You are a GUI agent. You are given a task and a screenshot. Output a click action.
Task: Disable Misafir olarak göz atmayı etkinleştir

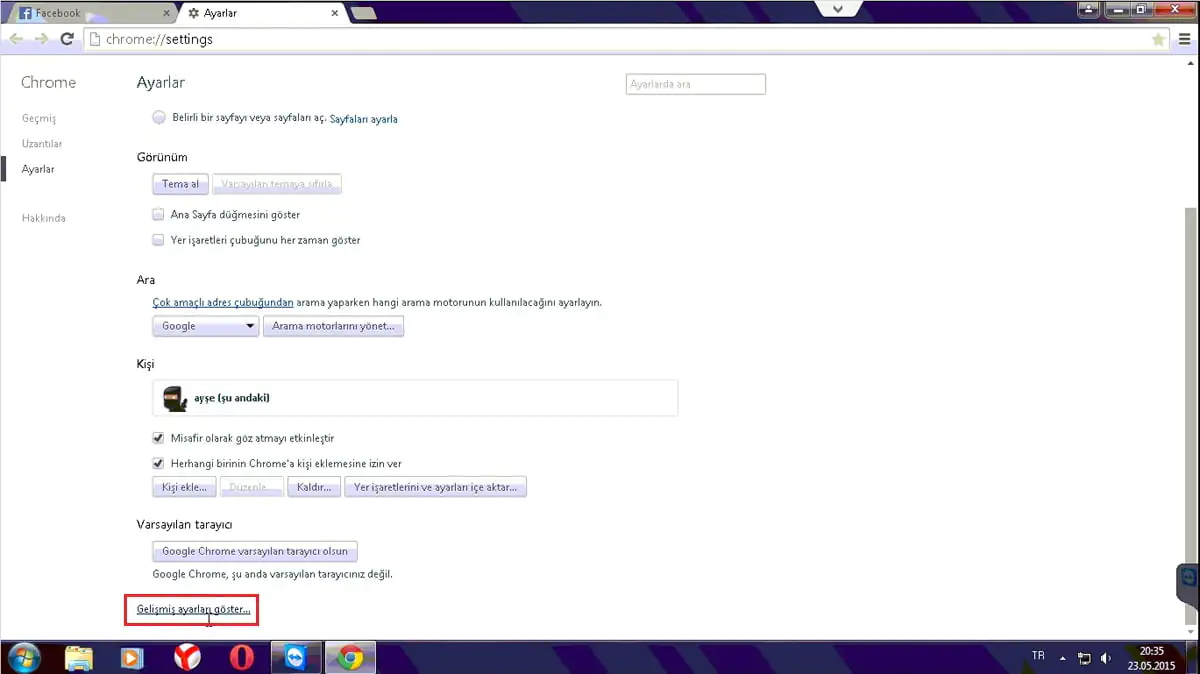pyautogui.click(x=158, y=437)
